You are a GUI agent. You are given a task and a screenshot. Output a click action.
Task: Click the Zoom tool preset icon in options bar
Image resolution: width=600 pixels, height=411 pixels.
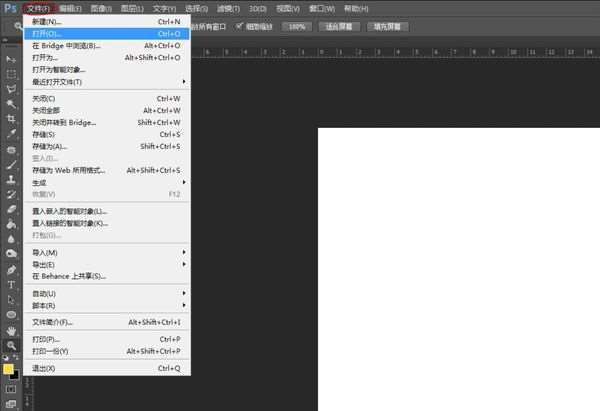tap(18, 26)
